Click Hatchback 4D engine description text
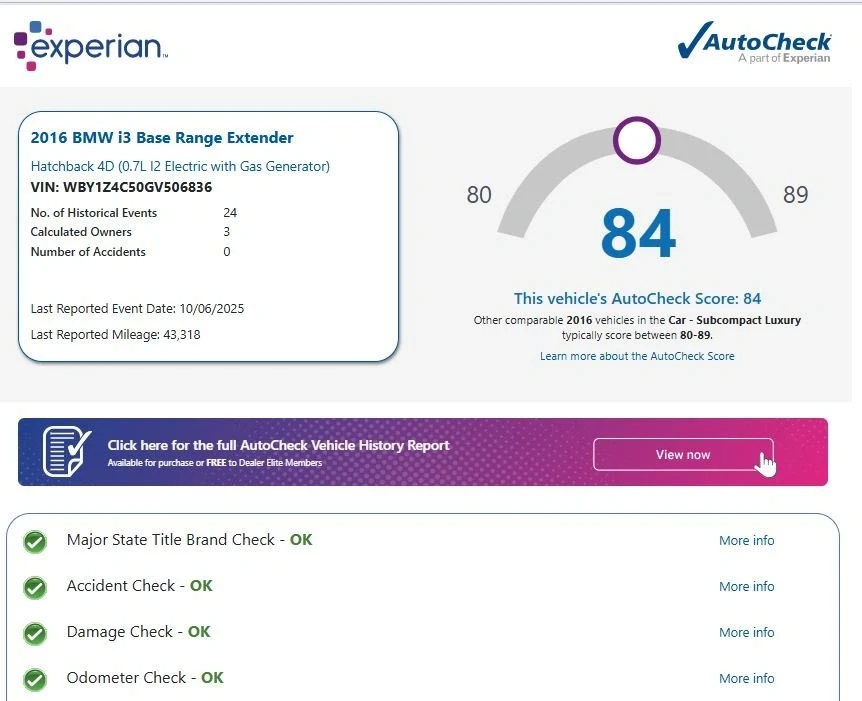Screen dimensions: 862x701 tap(180, 166)
